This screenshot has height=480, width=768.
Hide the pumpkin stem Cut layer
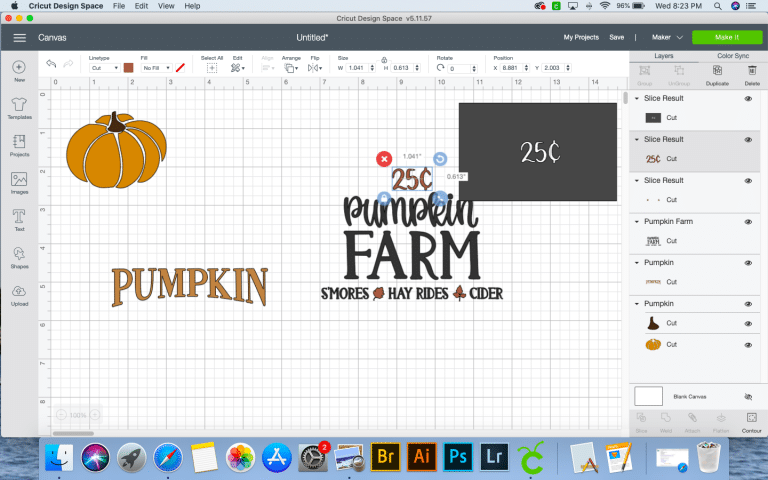(748, 324)
